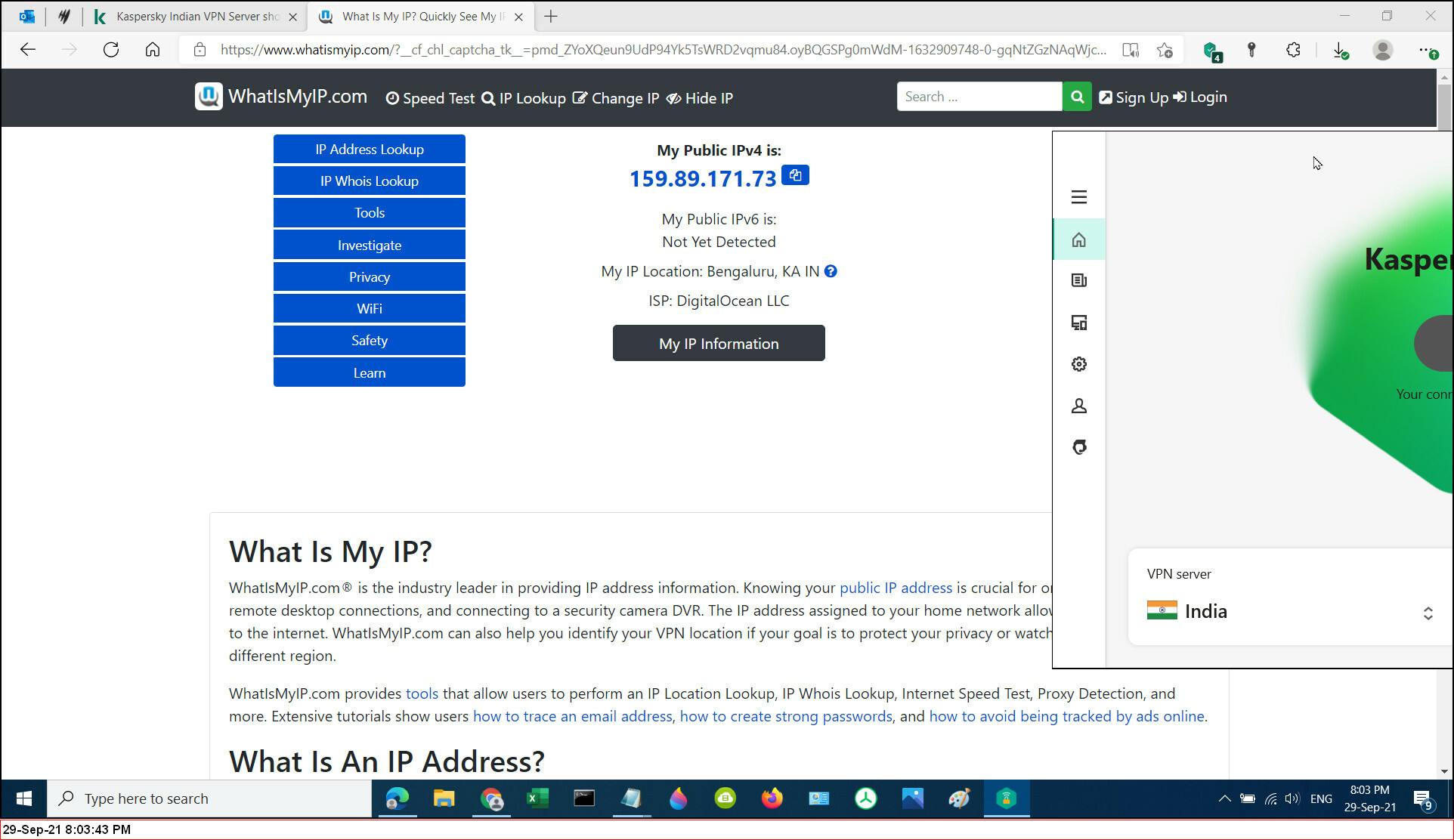Open Kaspersky hamburger menu icon

(x=1078, y=197)
